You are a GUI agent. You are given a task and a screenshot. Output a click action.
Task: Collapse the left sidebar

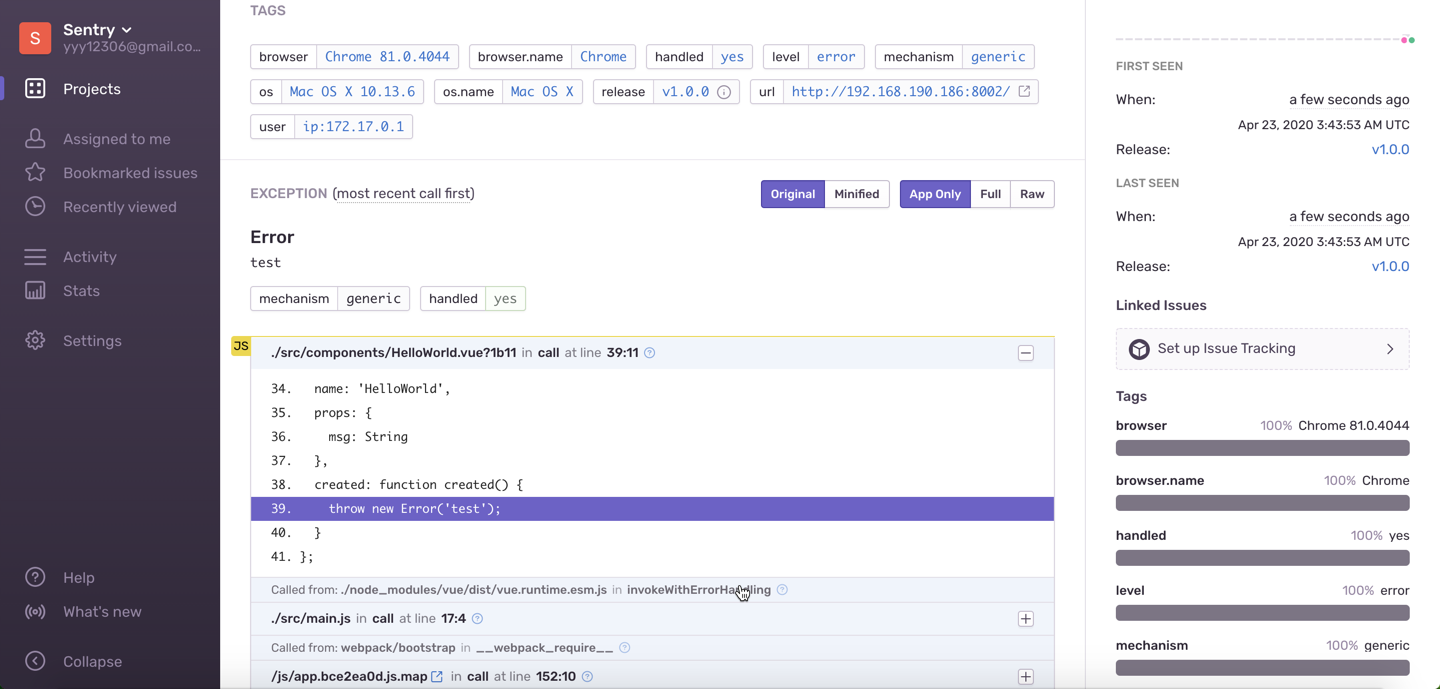(x=92, y=662)
